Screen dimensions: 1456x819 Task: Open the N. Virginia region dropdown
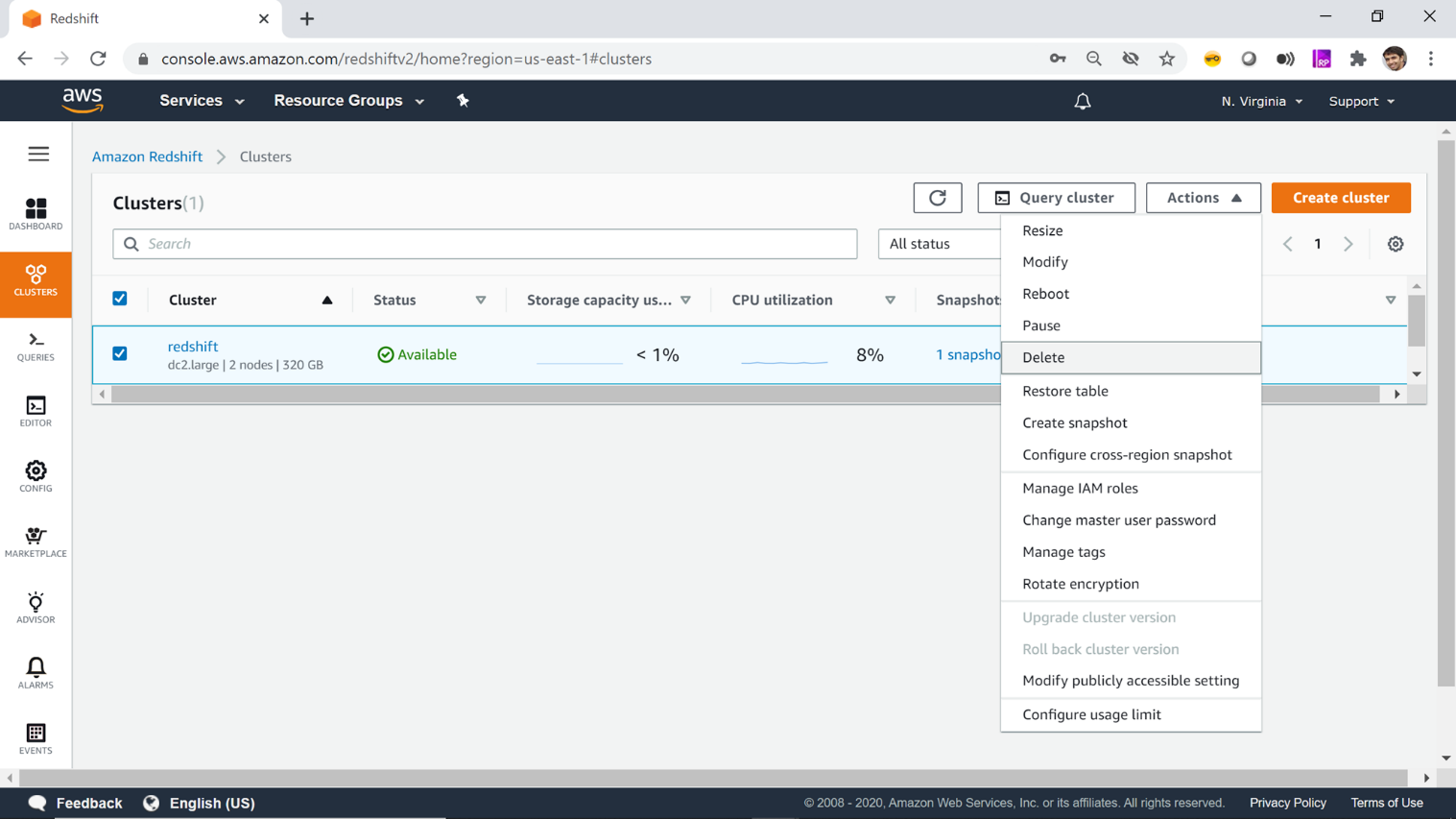(x=1262, y=101)
